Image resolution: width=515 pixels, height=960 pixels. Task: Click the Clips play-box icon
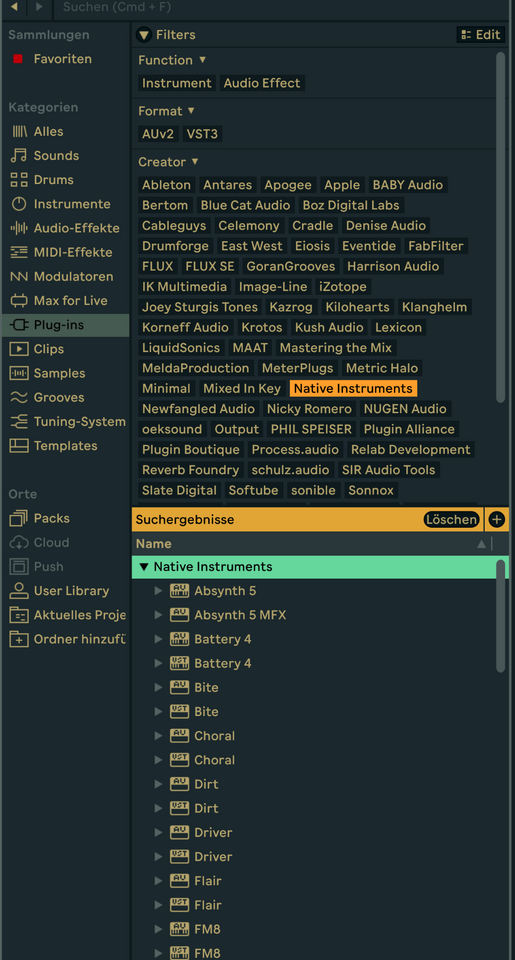click(x=19, y=349)
